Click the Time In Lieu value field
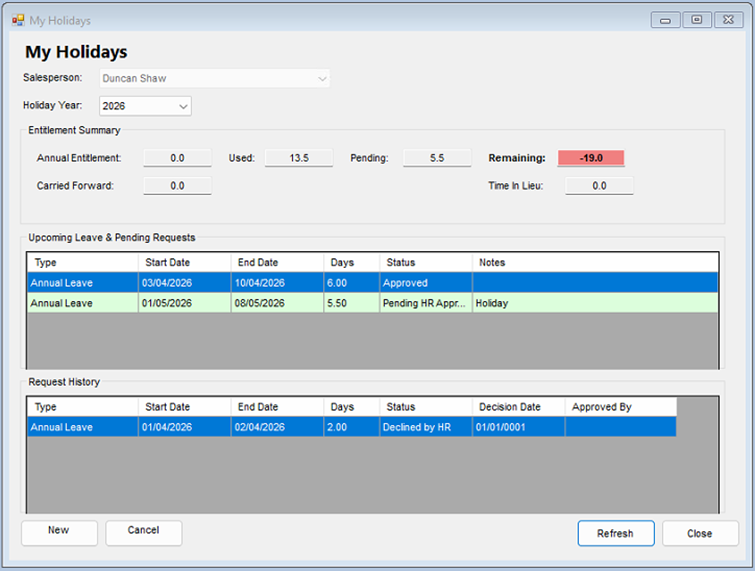 tap(599, 186)
